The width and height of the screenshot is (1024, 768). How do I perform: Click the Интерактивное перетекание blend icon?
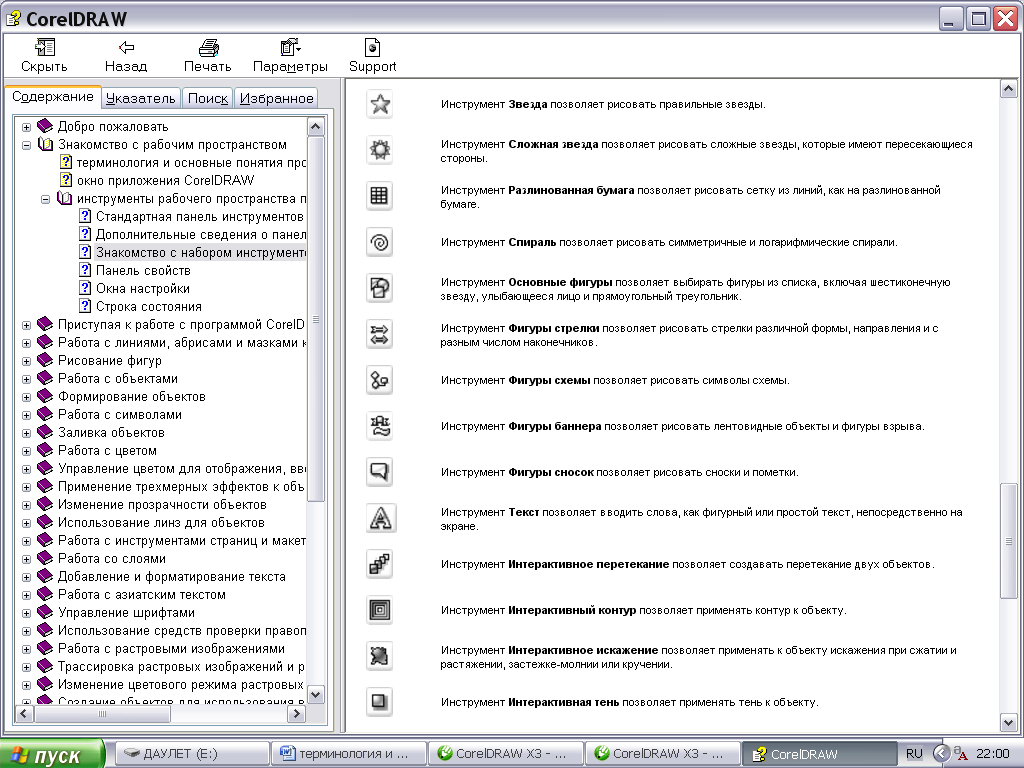(x=379, y=564)
